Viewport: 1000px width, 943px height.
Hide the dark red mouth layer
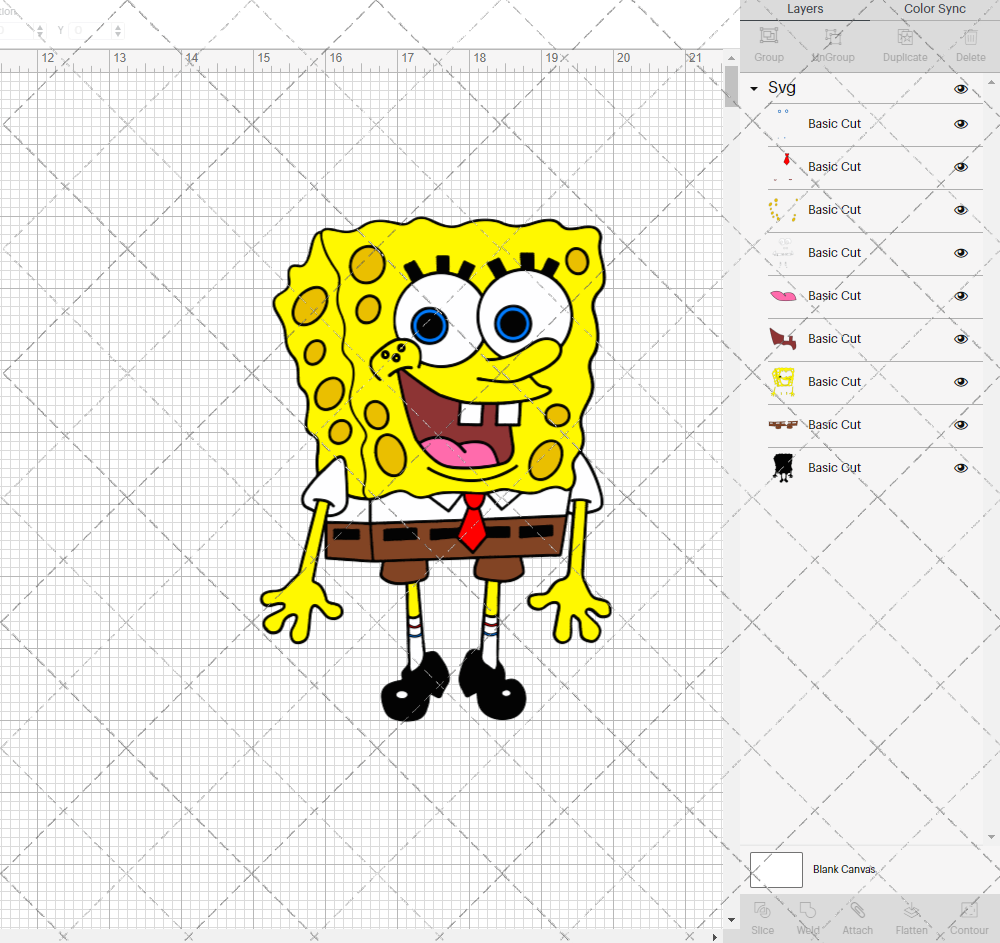960,339
